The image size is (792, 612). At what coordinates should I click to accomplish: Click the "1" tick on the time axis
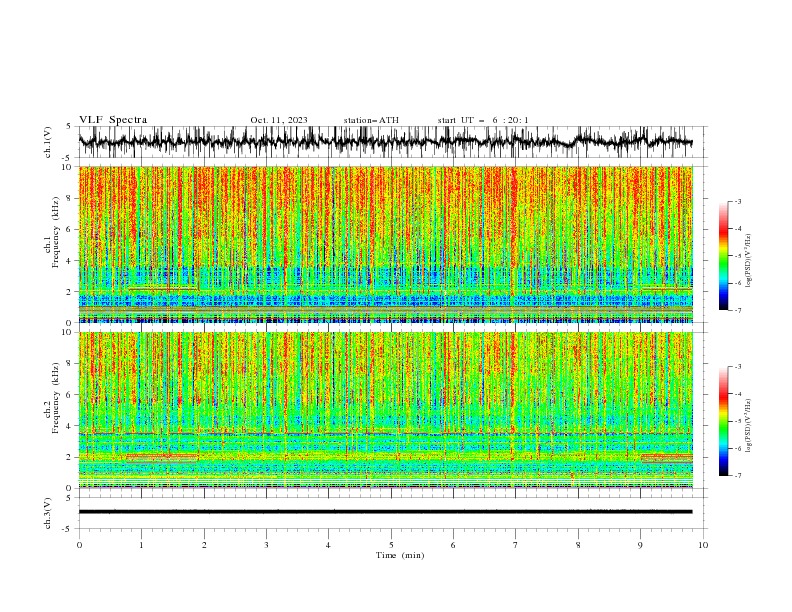(x=141, y=545)
